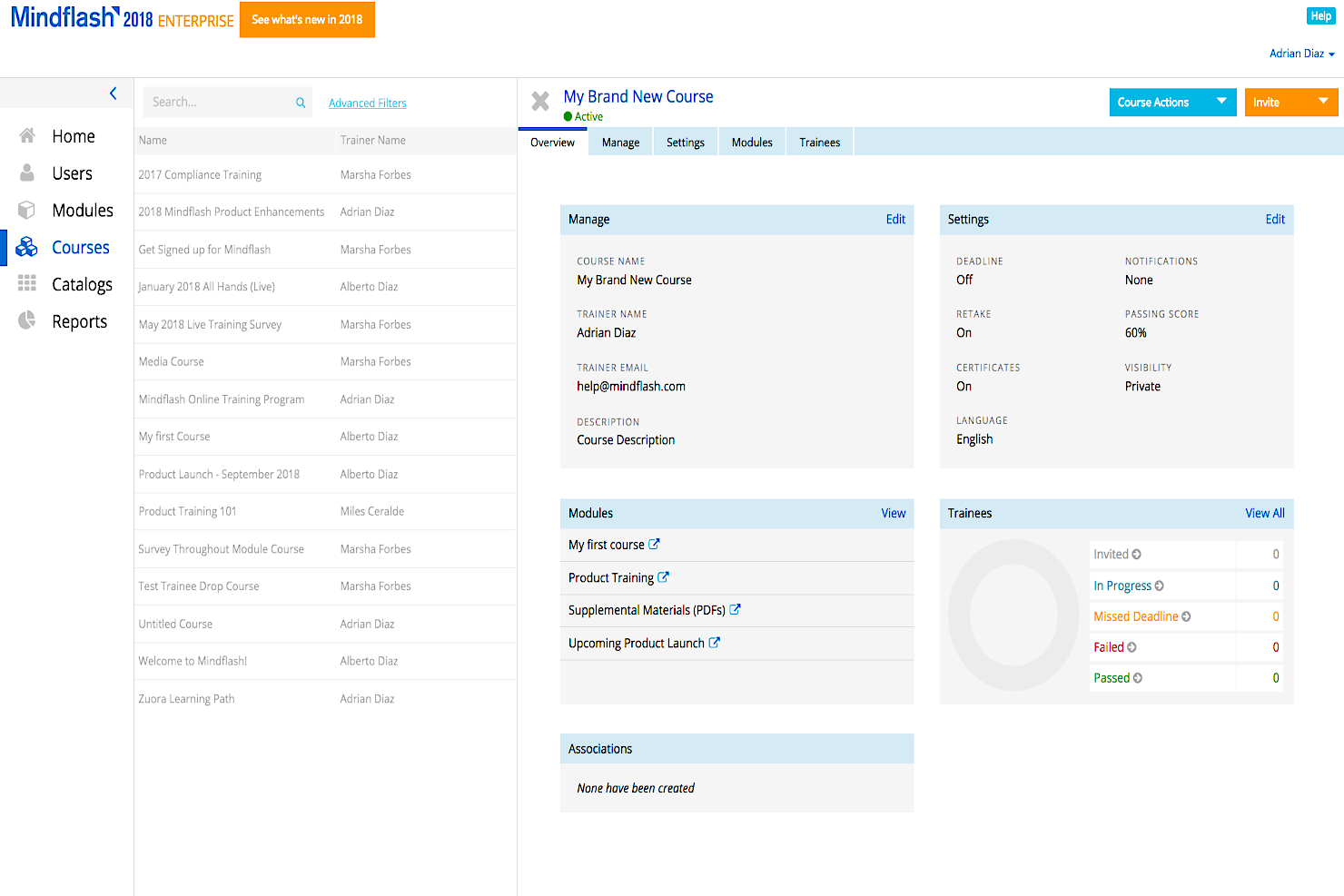The width and height of the screenshot is (1344, 896).
Task: Select January 2018 All Hands (Live) course
Action: 326,287
